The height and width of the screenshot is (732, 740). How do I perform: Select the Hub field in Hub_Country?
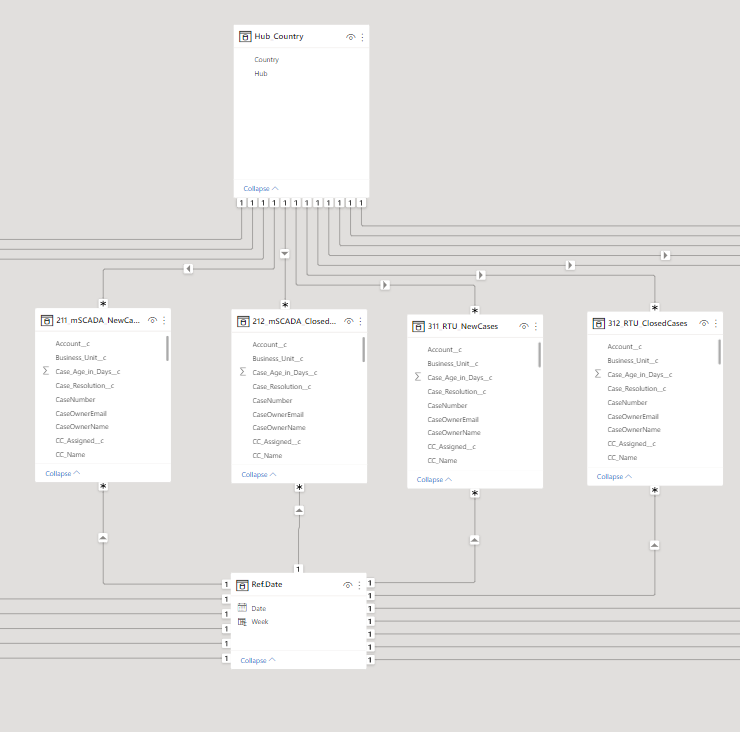(261, 74)
